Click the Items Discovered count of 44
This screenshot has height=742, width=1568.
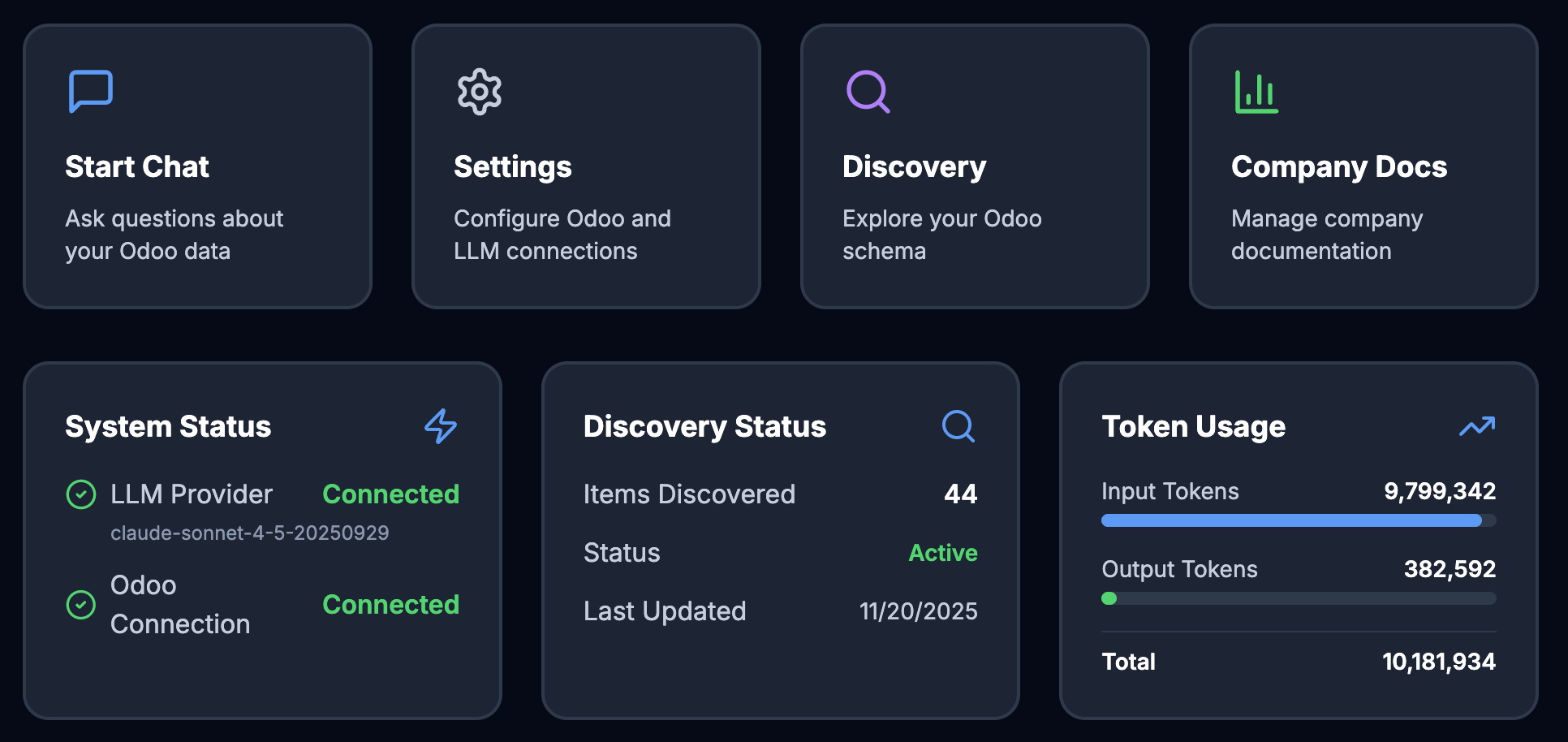(x=962, y=494)
